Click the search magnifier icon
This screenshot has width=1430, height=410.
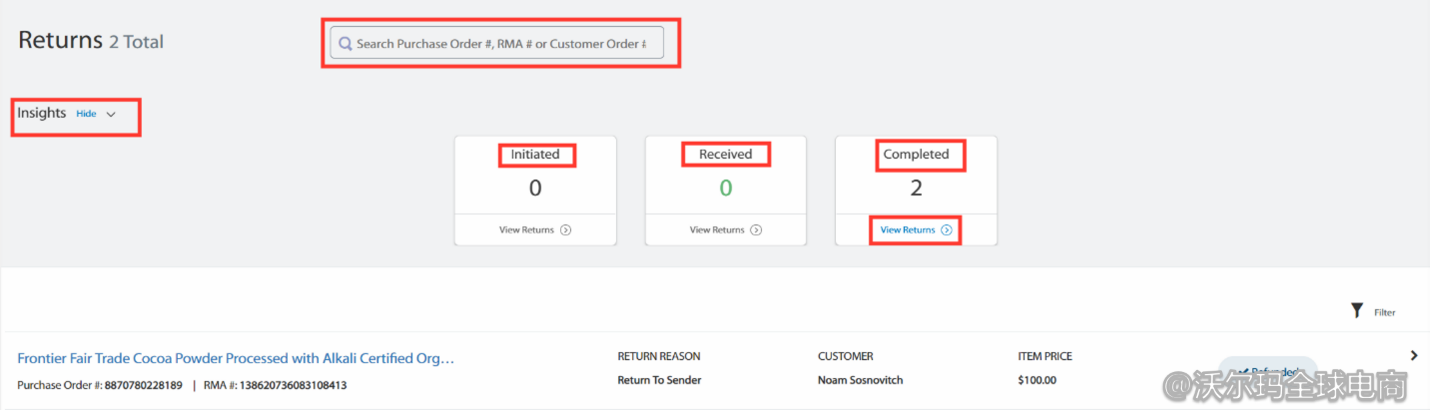click(345, 44)
